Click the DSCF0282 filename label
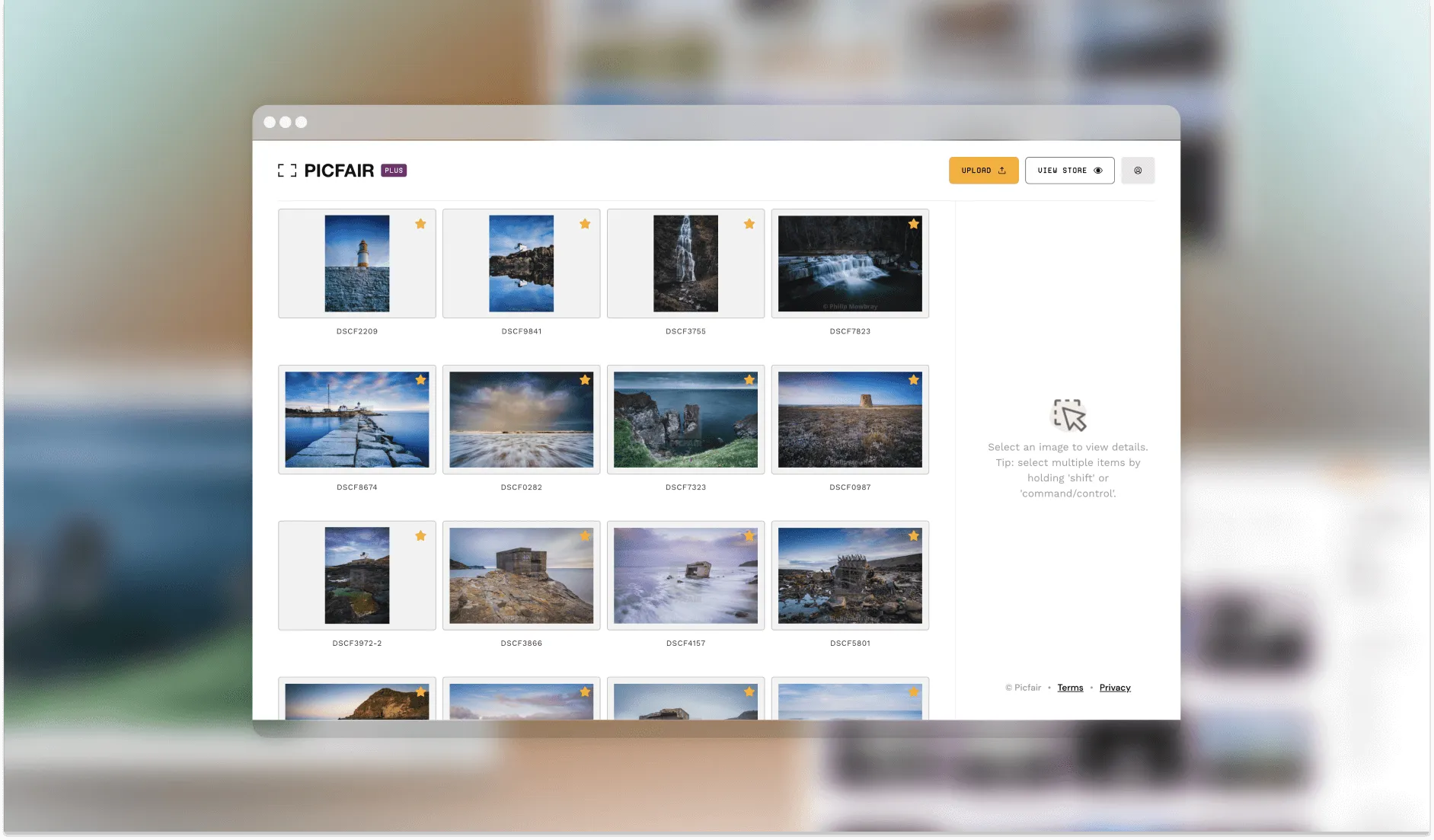This screenshot has height=840, width=1434. [522, 487]
